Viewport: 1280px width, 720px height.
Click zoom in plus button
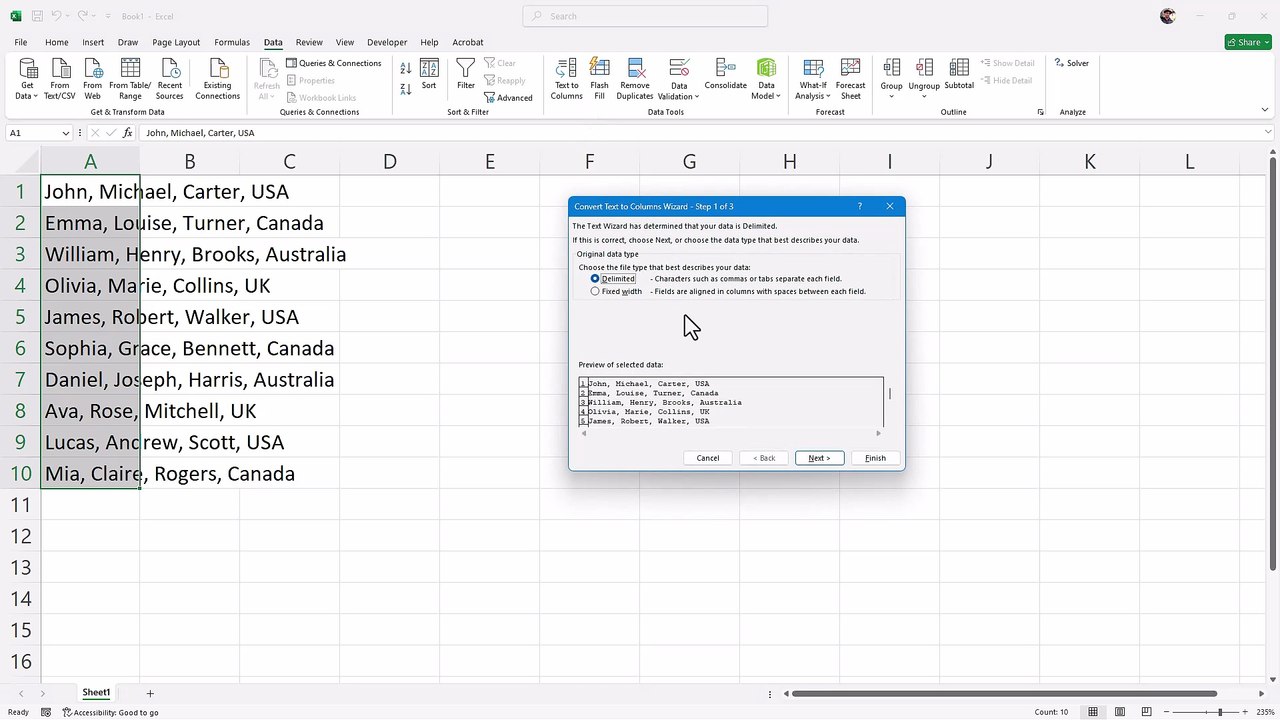[x=1247, y=712]
